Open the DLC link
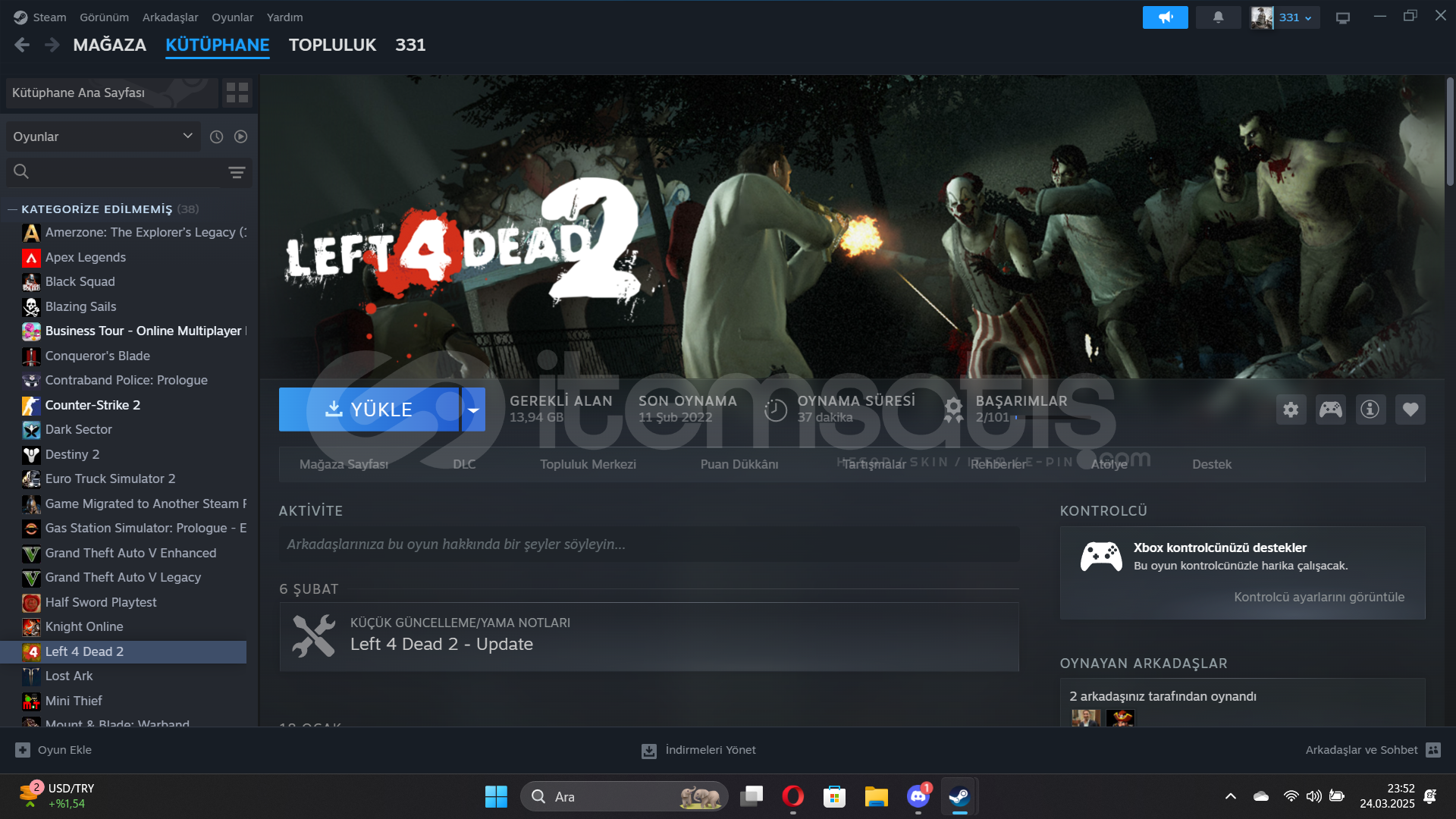Image resolution: width=1456 pixels, height=819 pixels. point(464,464)
